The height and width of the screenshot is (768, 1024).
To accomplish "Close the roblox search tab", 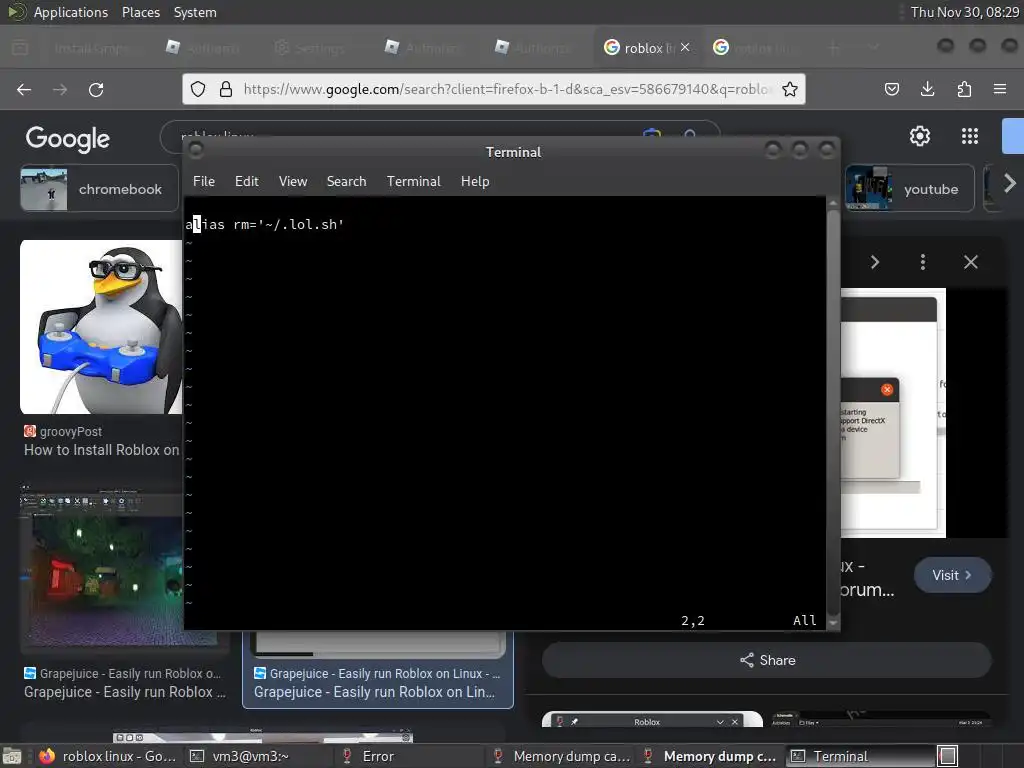I will 685,47.
